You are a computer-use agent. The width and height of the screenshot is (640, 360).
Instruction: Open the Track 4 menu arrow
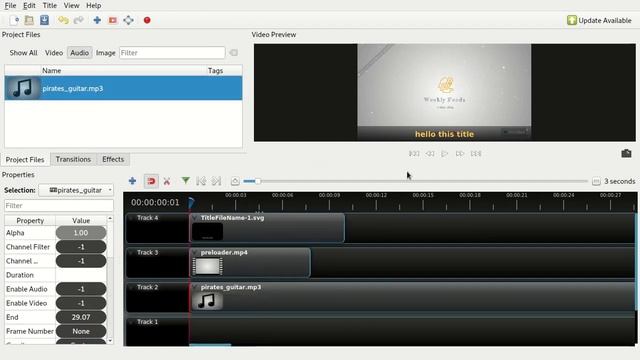coord(131,218)
